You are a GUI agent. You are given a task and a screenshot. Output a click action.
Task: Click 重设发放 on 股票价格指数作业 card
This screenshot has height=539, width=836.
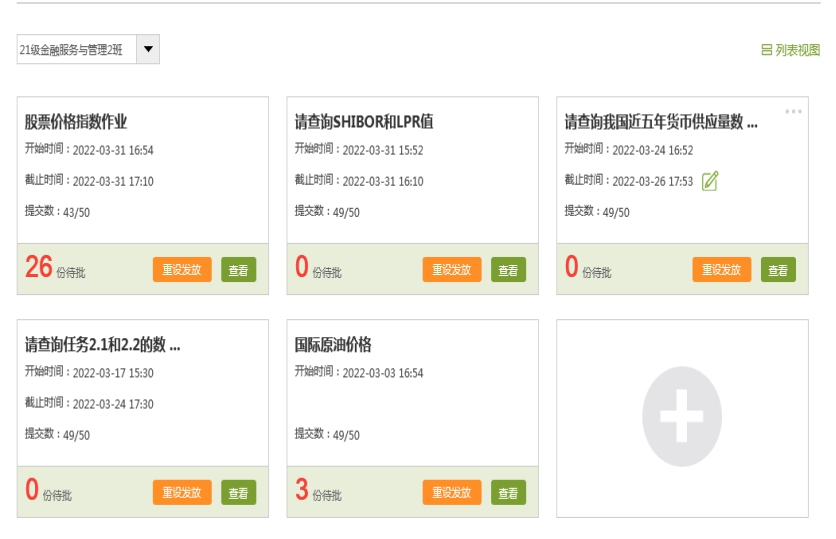coord(182,270)
